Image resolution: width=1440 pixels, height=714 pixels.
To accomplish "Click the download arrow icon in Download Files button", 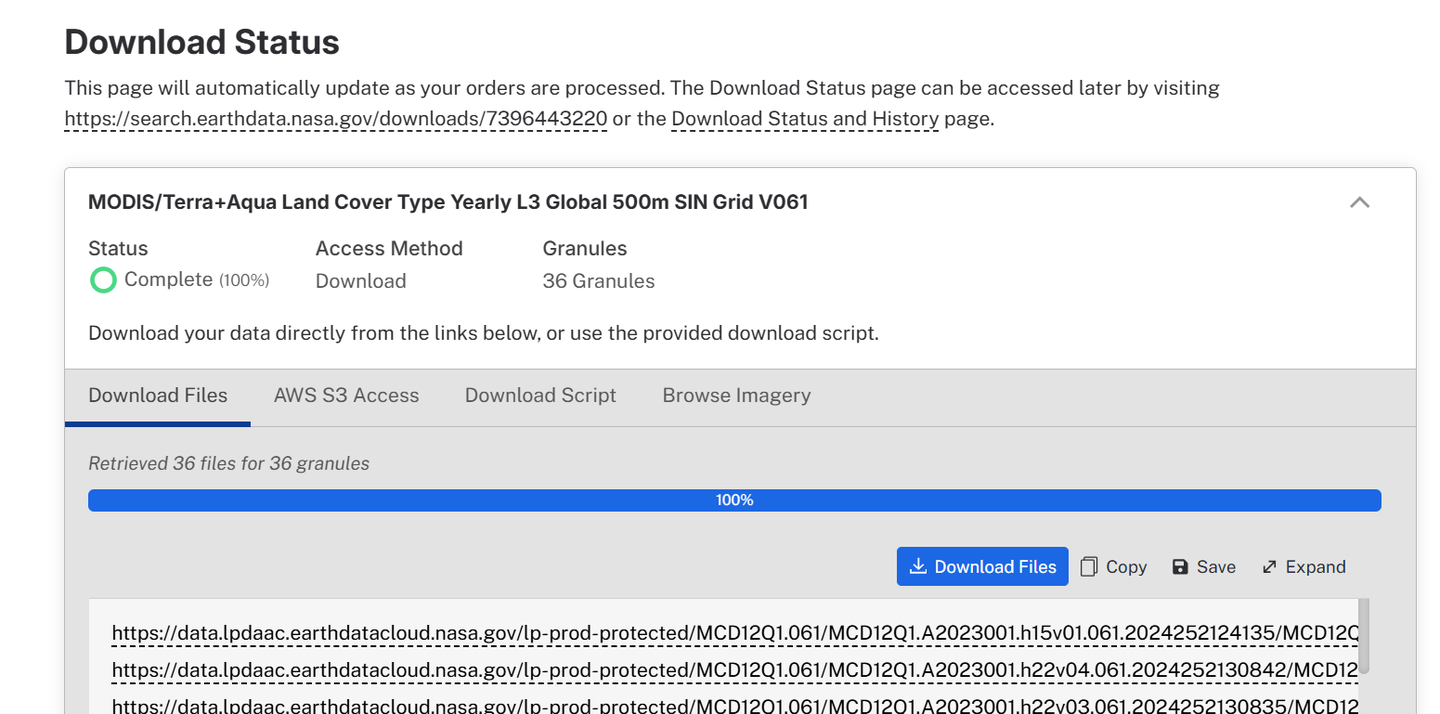I will tap(917, 567).
